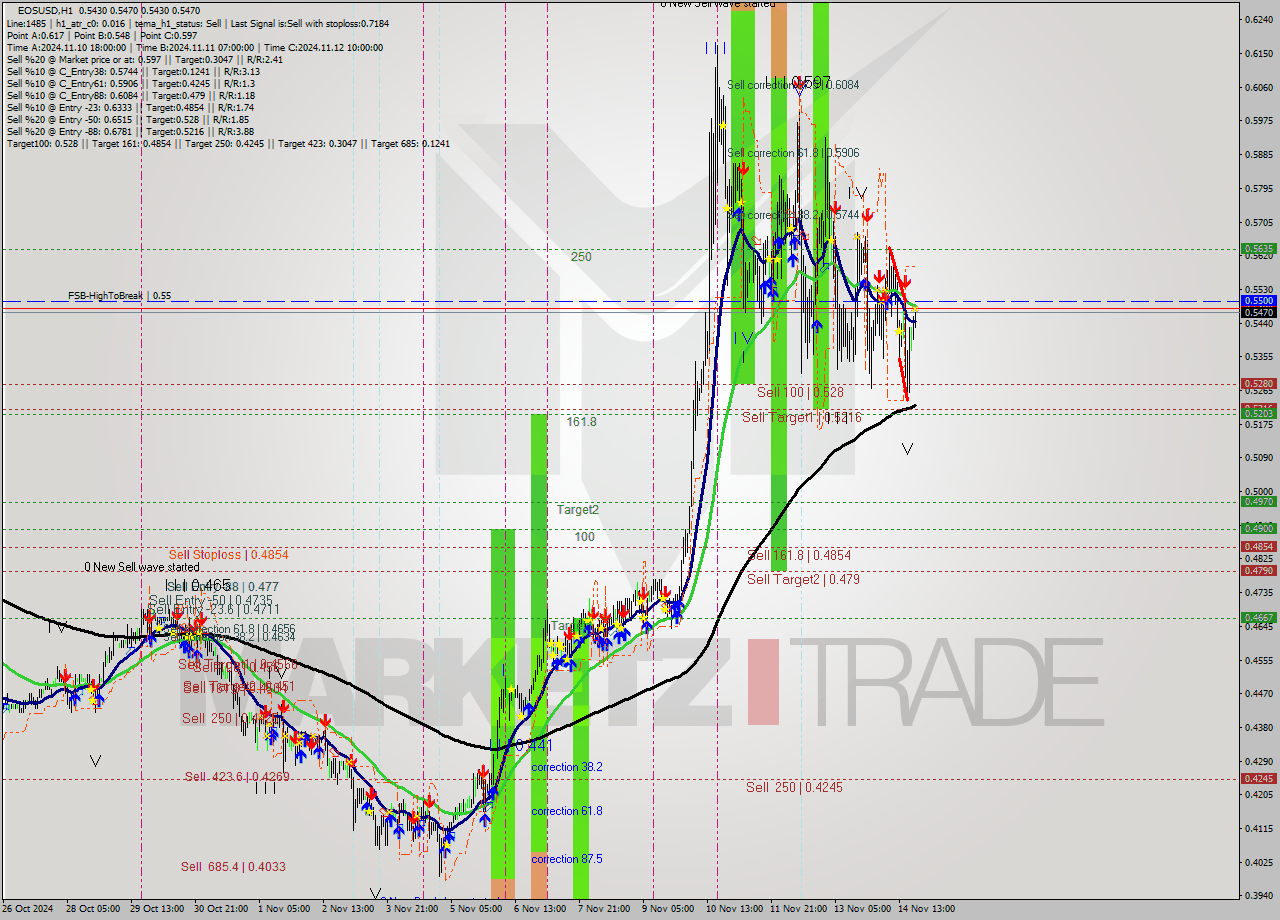Click the 0.4380 price axis value
The width and height of the screenshot is (1280, 920).
(1258, 727)
